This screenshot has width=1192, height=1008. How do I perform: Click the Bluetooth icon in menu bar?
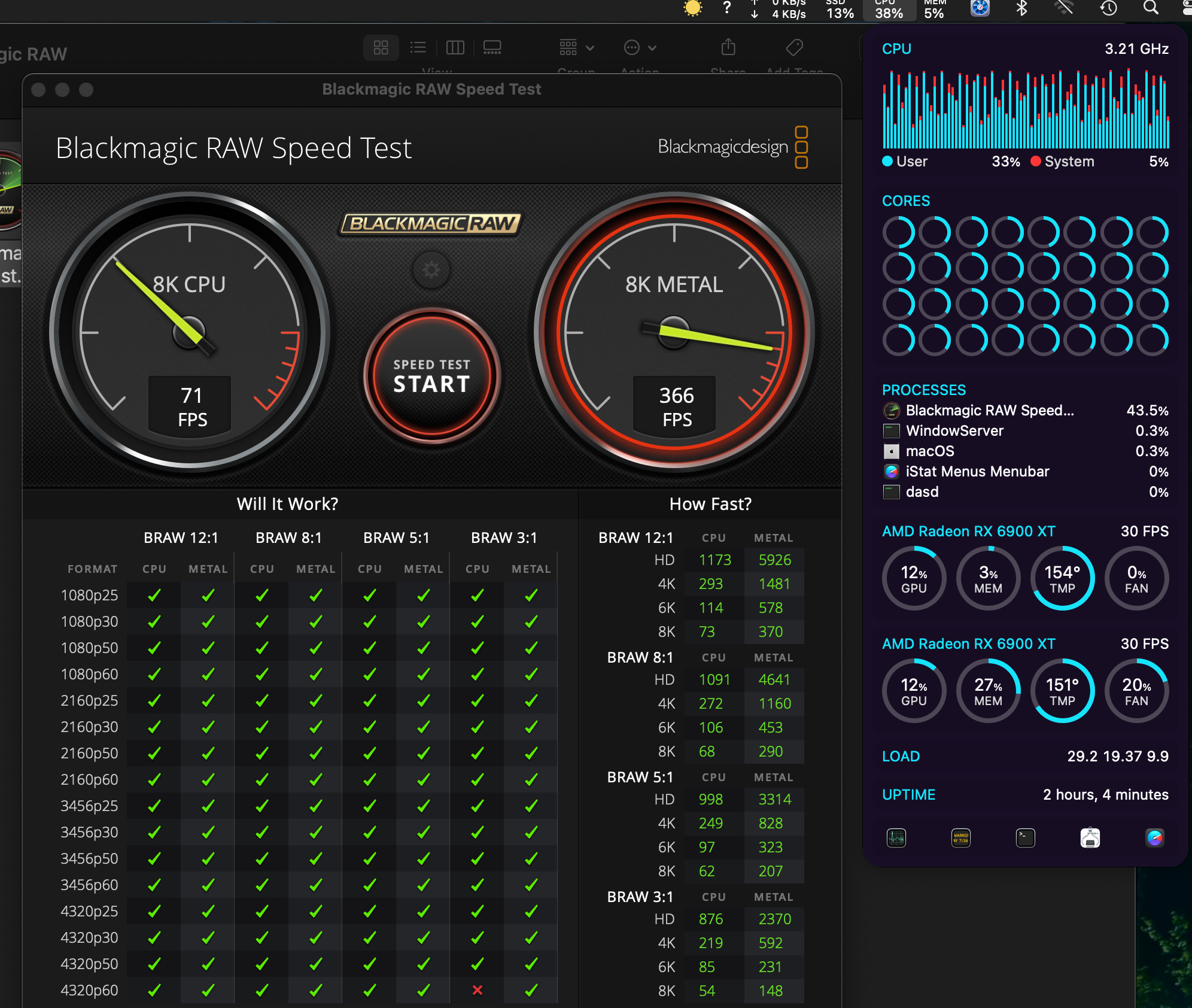1021,8
